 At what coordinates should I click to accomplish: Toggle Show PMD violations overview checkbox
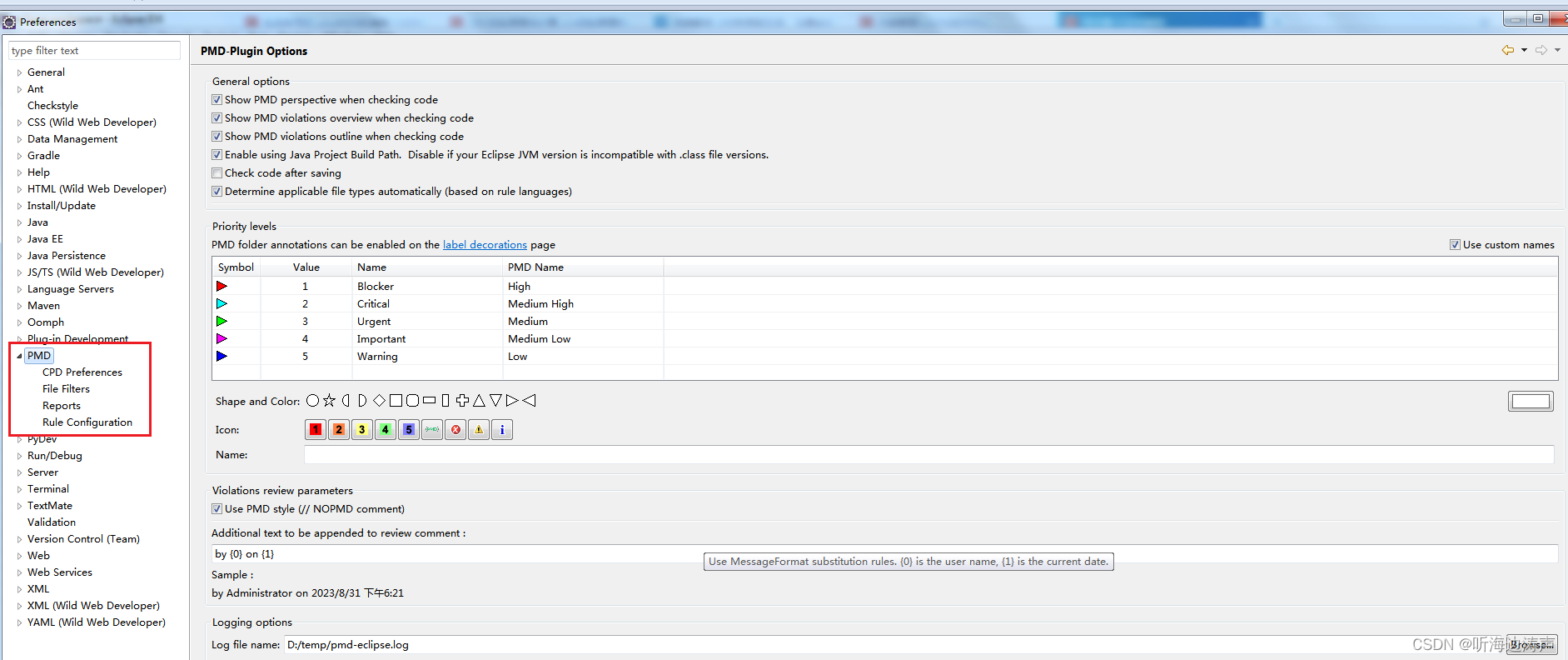tap(217, 117)
